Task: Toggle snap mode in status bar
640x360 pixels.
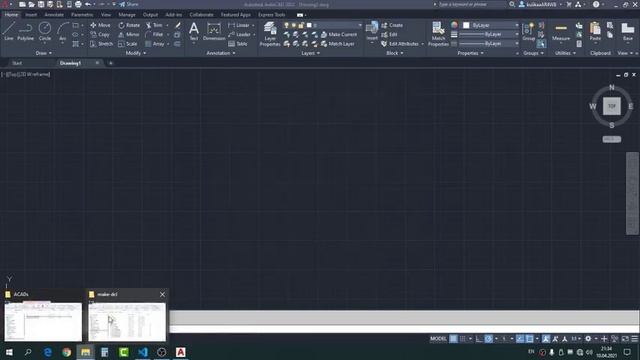Action: click(x=462, y=339)
